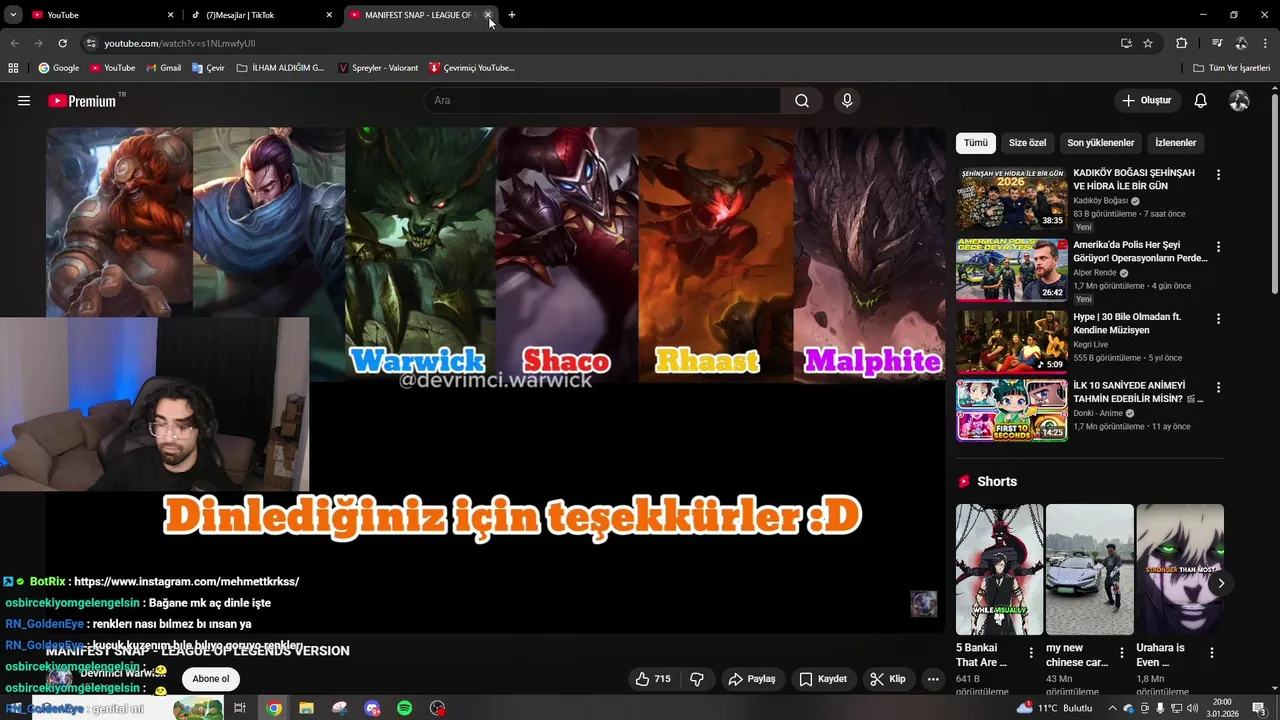
Task: Select the Size özel filter chip
Action: tap(1027, 143)
